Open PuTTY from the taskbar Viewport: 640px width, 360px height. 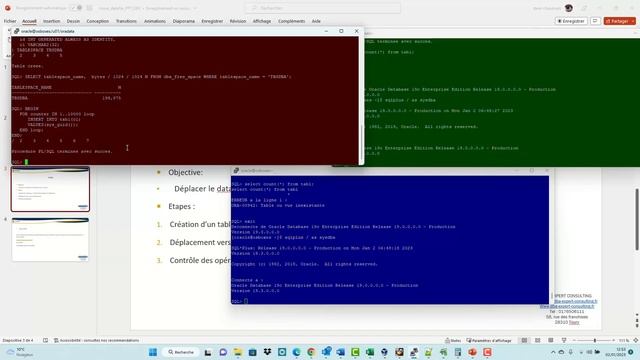(x=414, y=352)
